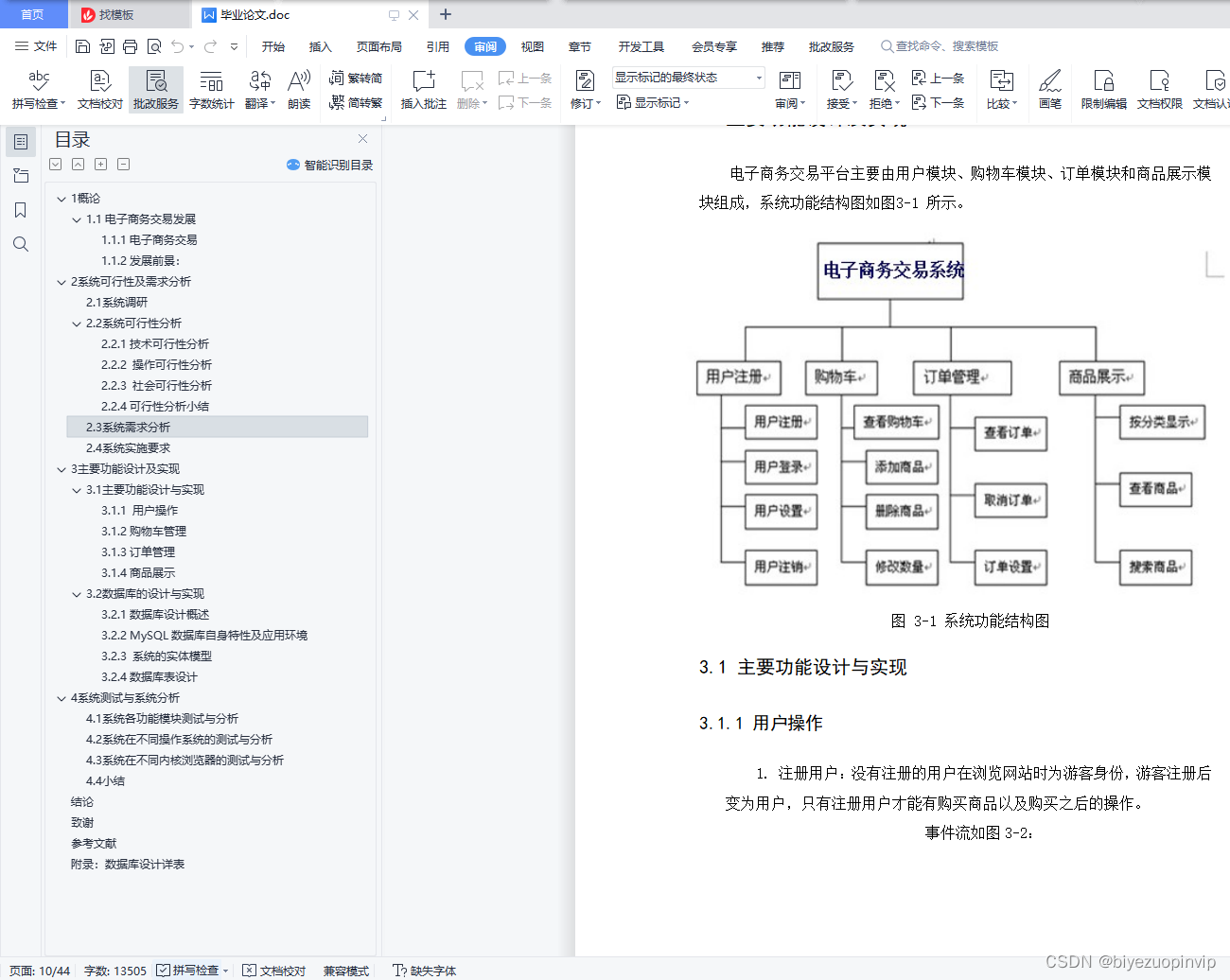Click the word count '字数: 13505' status
Viewport: 1230px width, 980px height.
tap(115, 971)
